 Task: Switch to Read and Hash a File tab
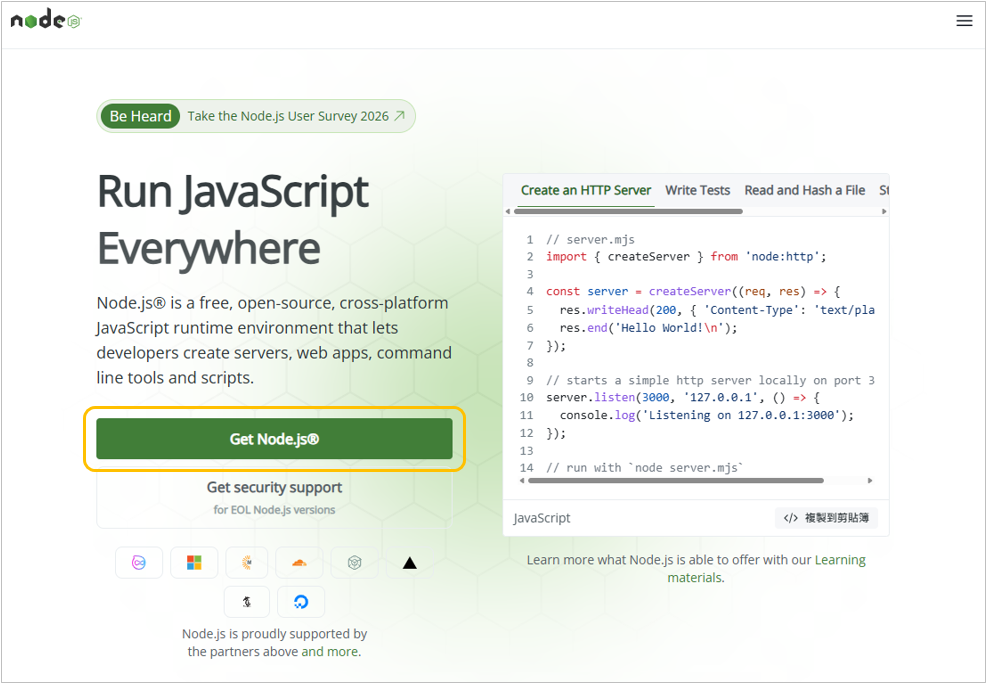click(804, 190)
